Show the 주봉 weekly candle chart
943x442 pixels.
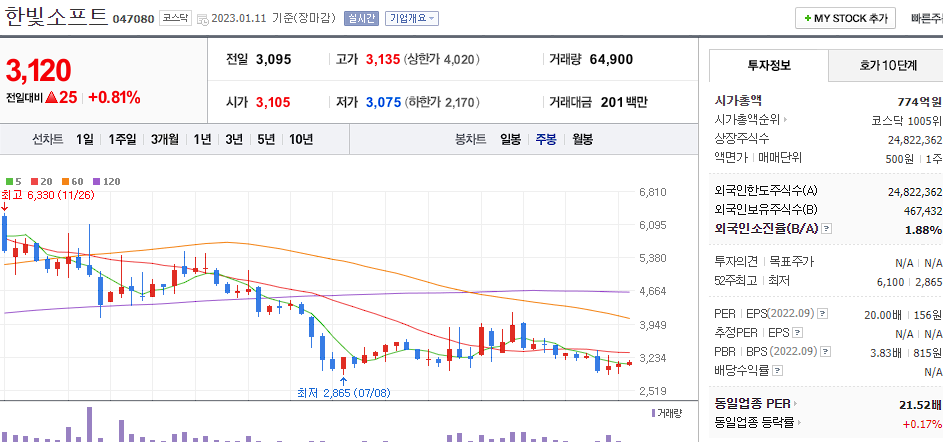tap(546, 140)
